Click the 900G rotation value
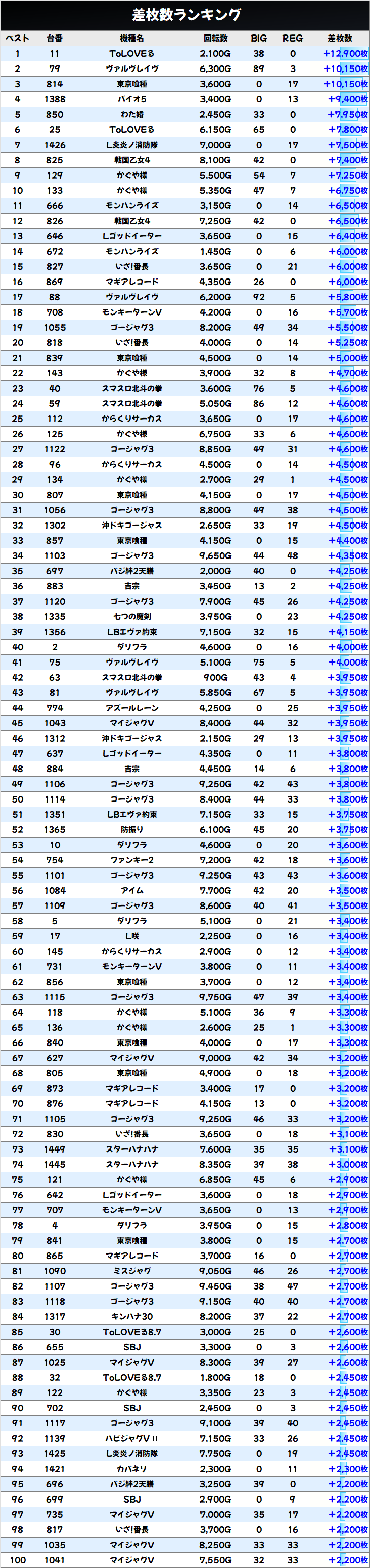The image size is (370, 1568). (x=215, y=678)
